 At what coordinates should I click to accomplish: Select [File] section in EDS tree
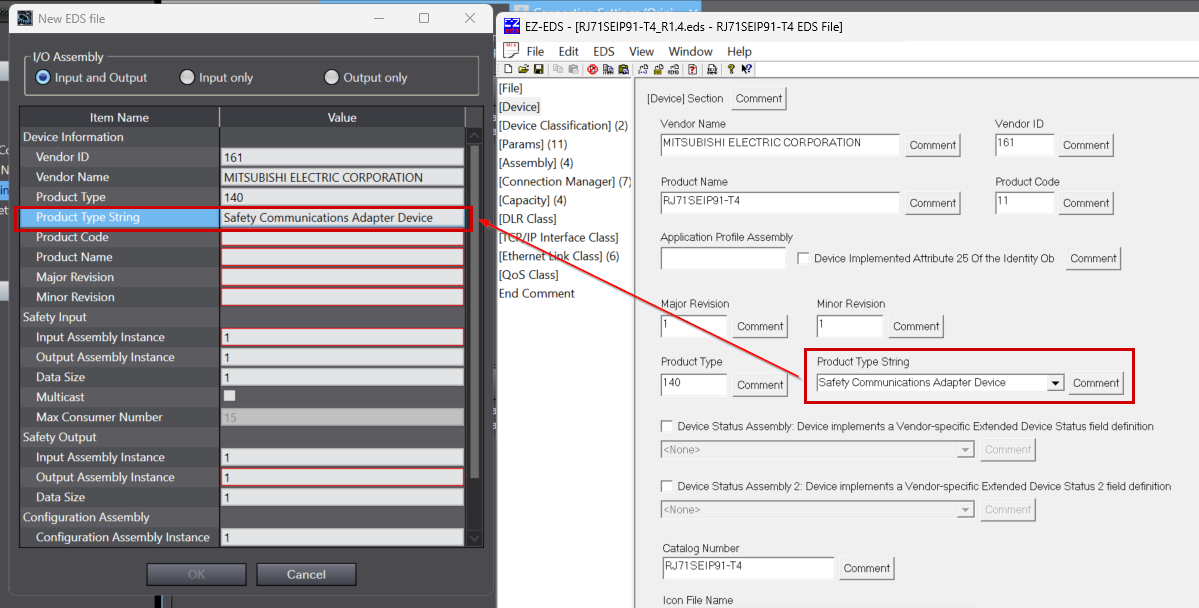point(510,88)
